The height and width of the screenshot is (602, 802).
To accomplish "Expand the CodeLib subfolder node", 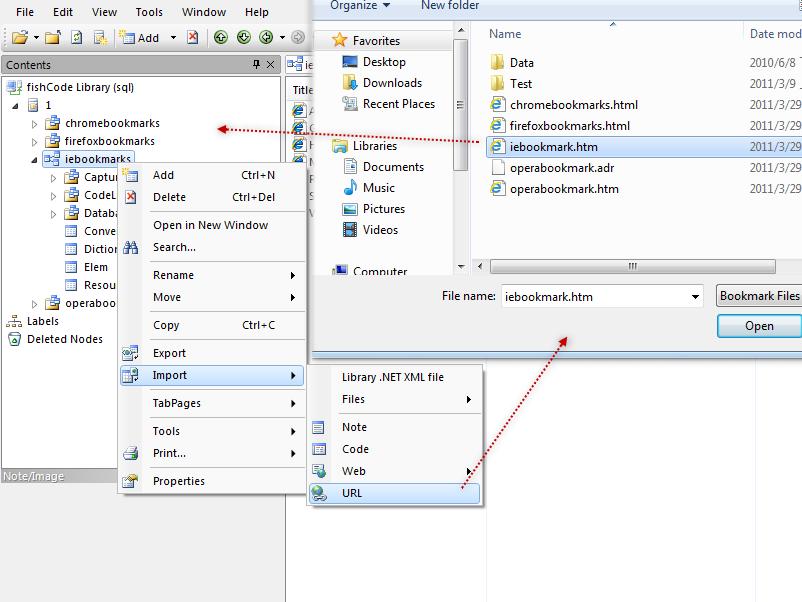I will tap(53, 196).
